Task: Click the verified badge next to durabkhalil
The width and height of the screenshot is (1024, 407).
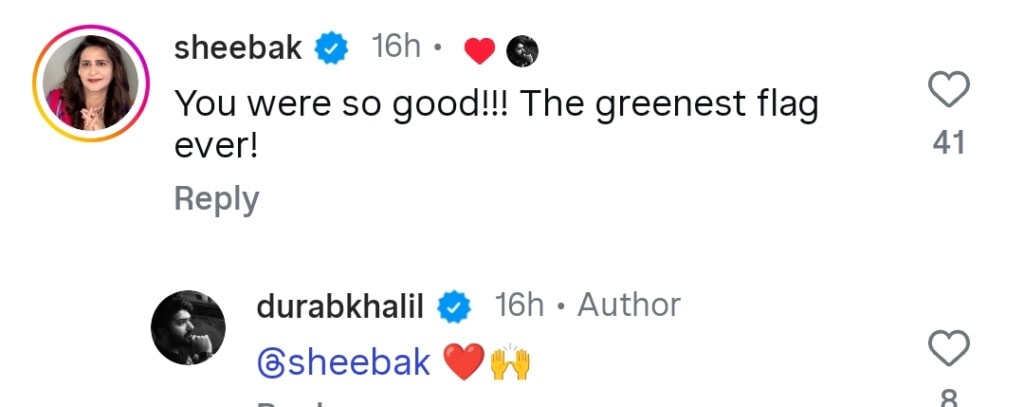Action: click(x=457, y=308)
